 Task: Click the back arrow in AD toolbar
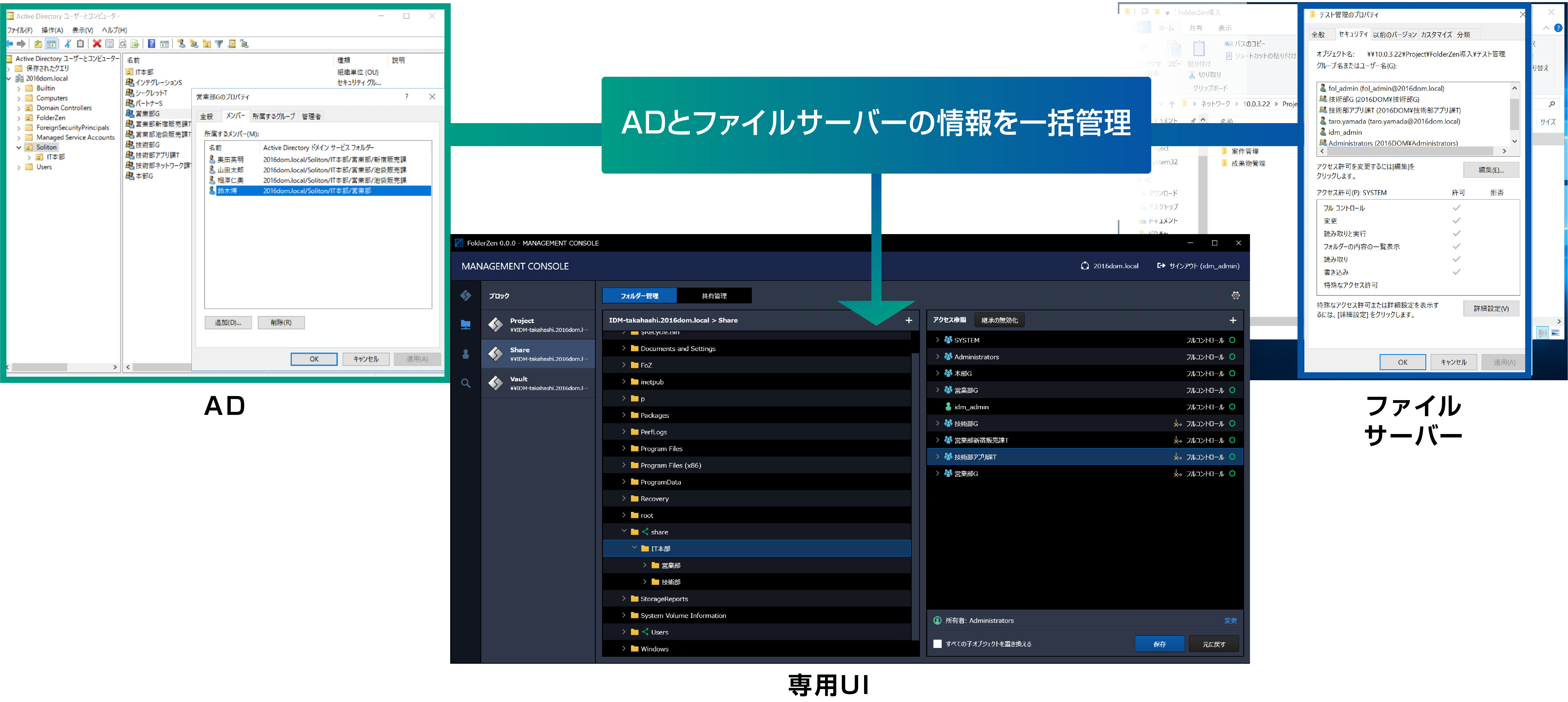(x=10, y=44)
